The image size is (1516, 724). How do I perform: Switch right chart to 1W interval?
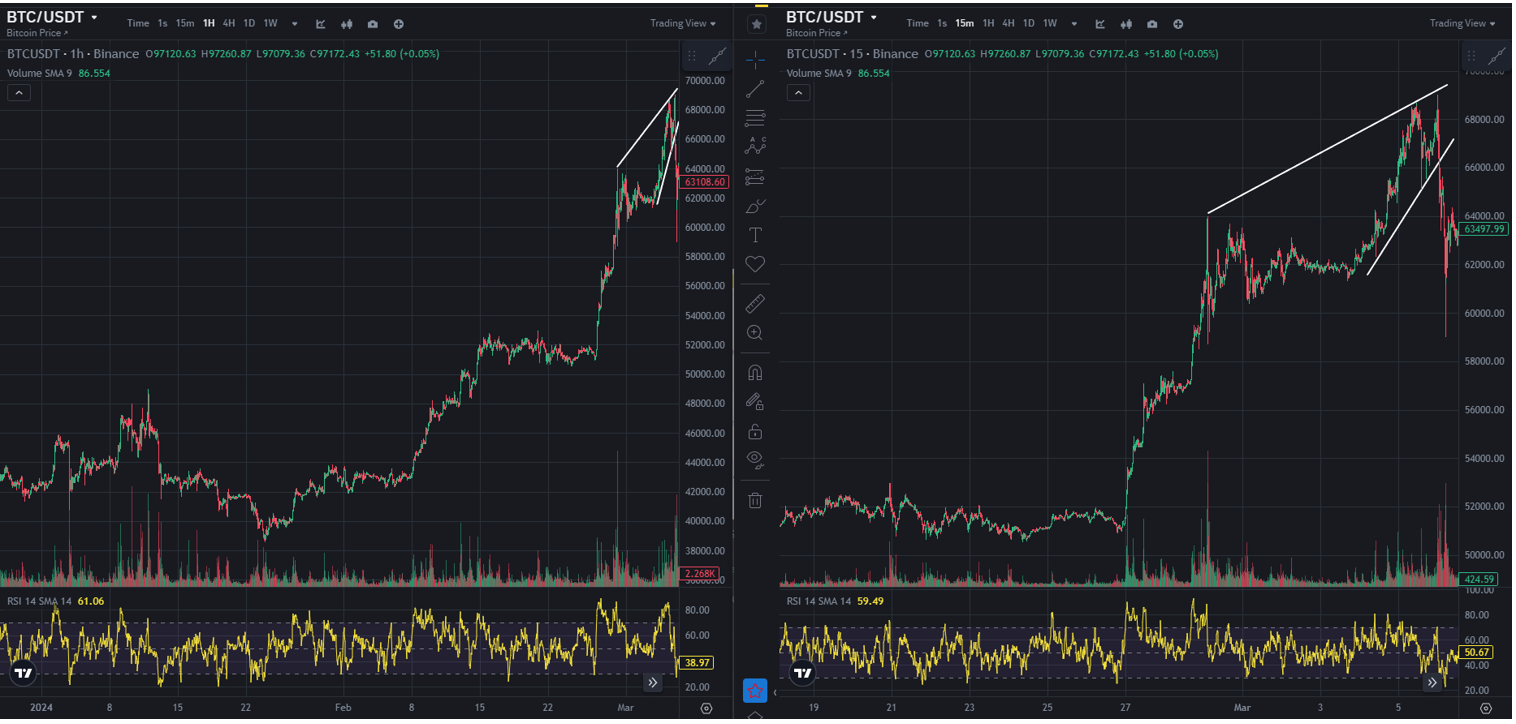tap(1050, 23)
